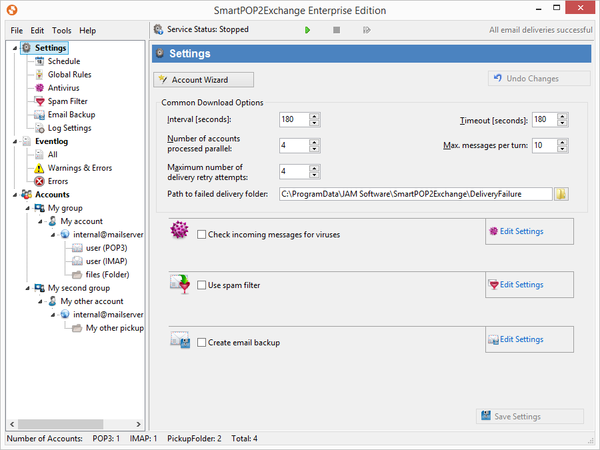
Task: Click the Stop service square icon
Action: click(x=336, y=30)
